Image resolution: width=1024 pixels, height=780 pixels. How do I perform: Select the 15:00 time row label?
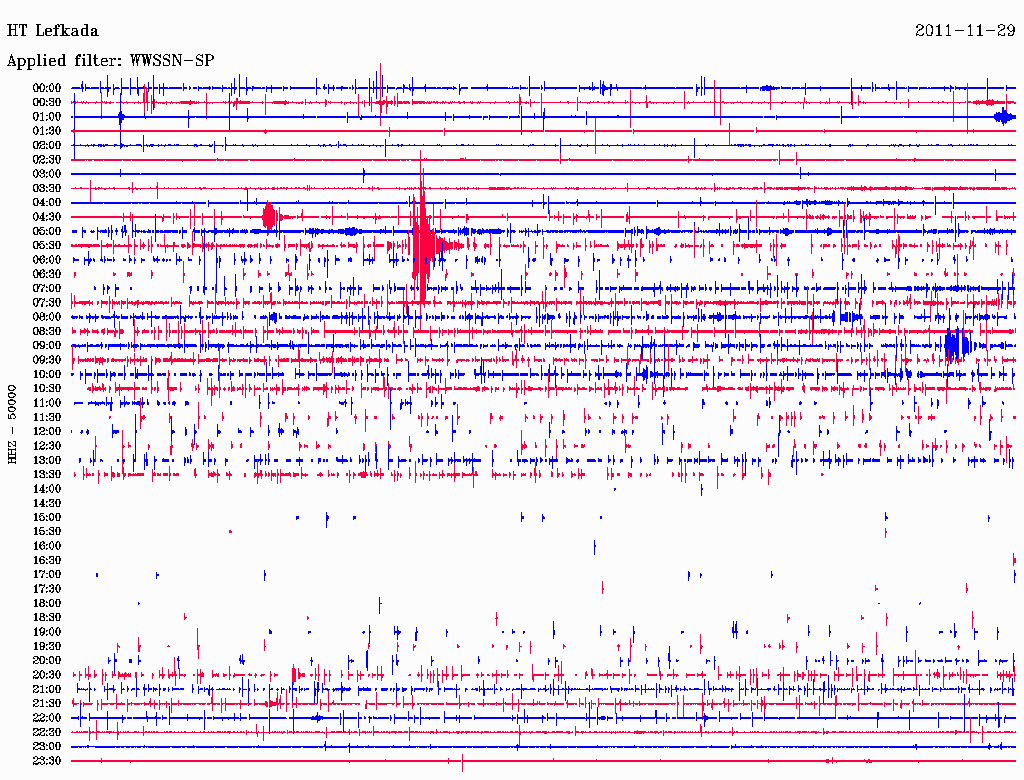(47, 517)
